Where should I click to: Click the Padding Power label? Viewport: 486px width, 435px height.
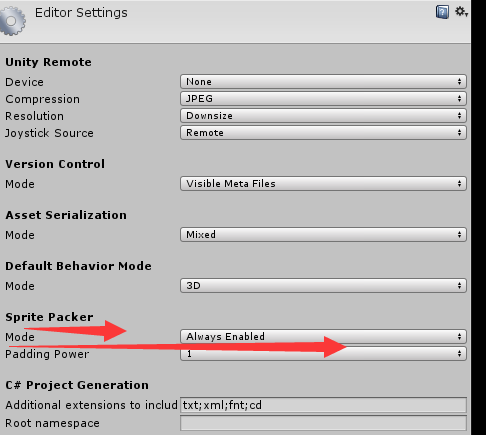(47, 354)
